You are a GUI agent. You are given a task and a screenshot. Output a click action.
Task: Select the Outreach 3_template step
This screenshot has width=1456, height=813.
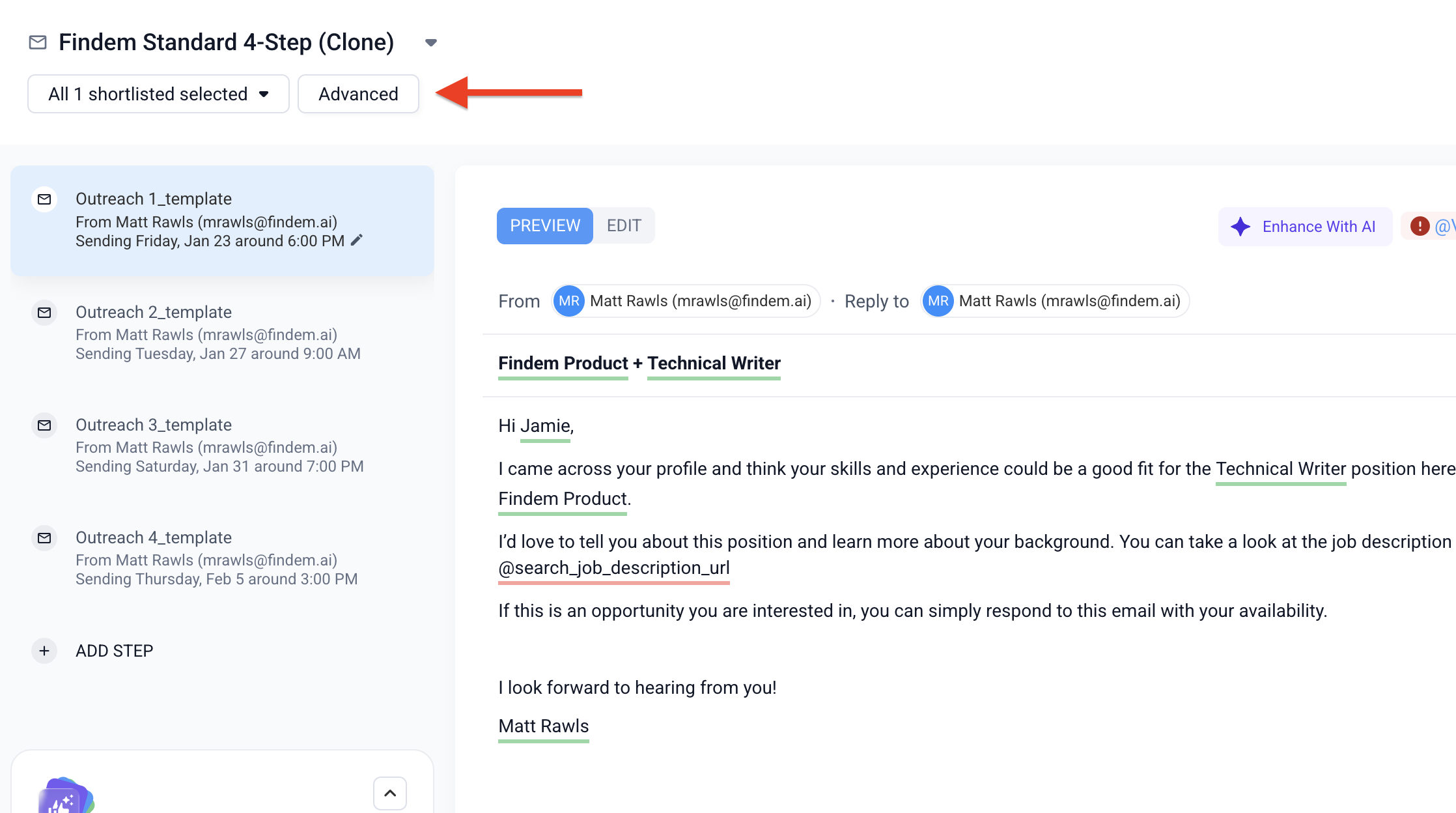(x=222, y=446)
